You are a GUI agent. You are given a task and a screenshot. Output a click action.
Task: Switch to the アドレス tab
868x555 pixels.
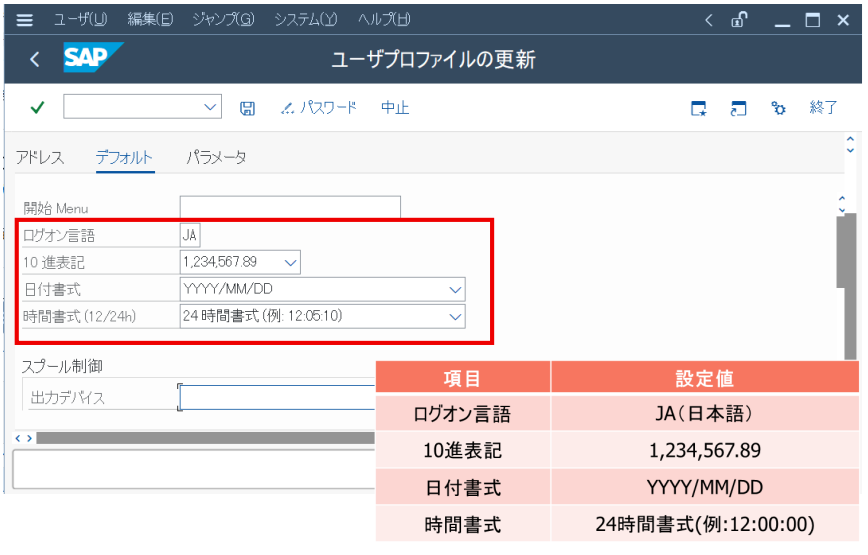40,158
